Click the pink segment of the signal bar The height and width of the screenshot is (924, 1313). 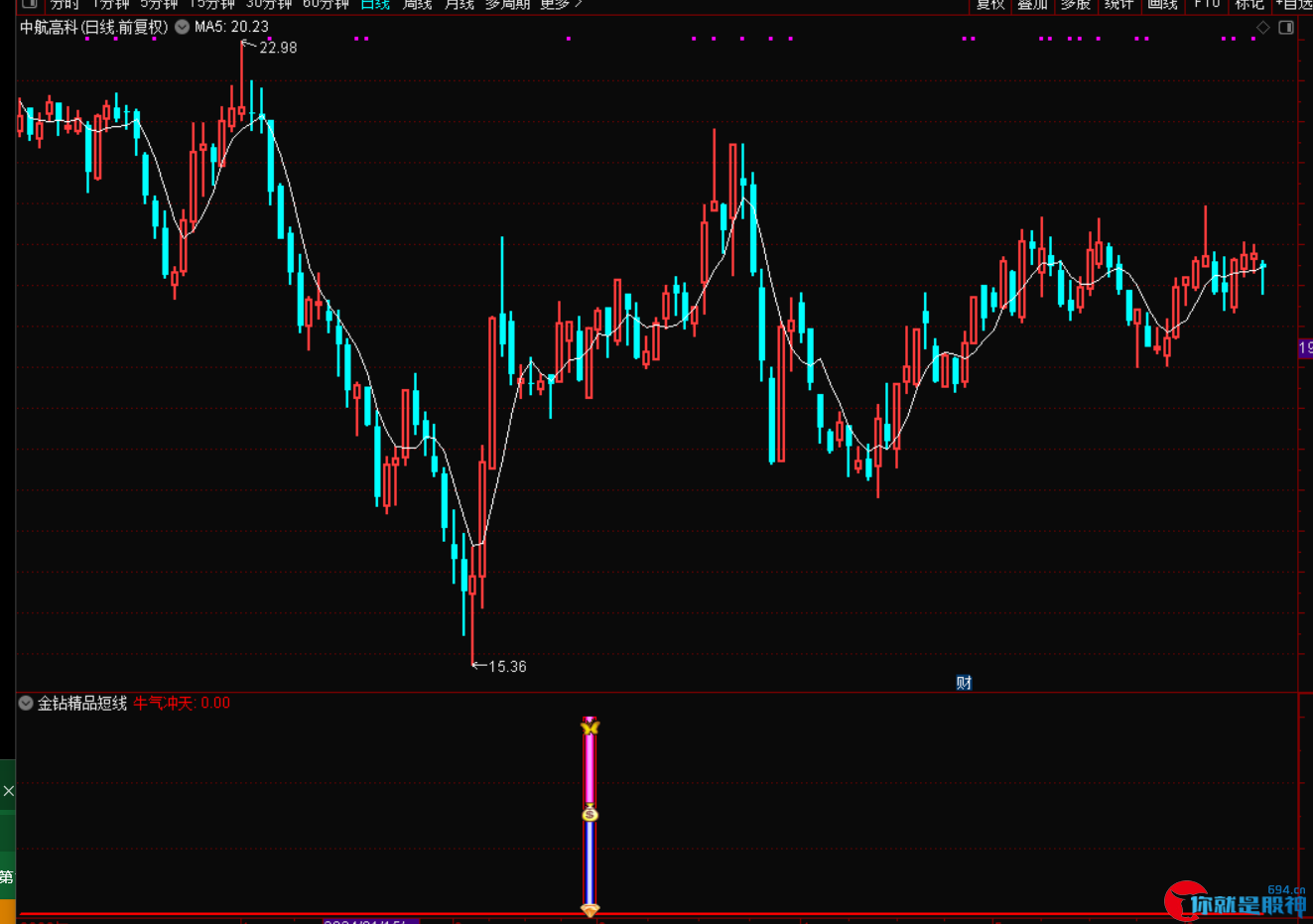click(591, 770)
